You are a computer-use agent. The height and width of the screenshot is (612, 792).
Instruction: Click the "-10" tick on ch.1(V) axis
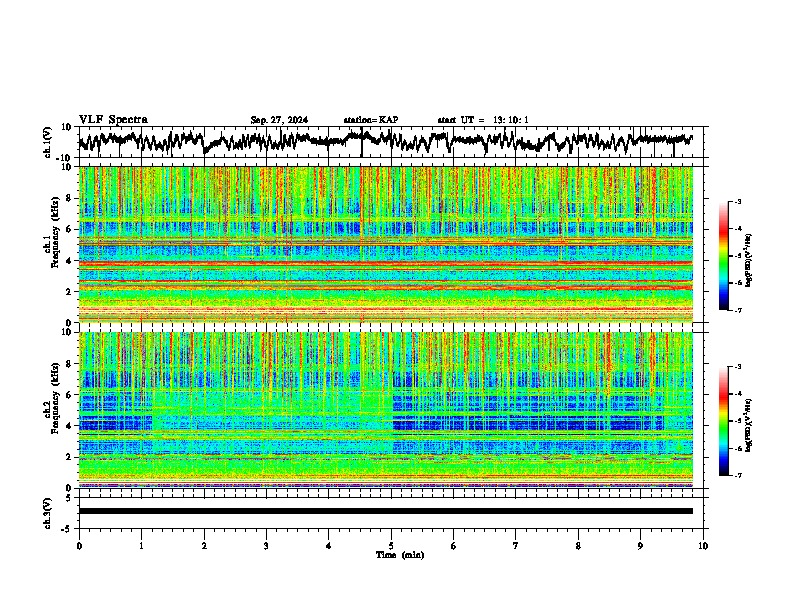(x=65, y=158)
